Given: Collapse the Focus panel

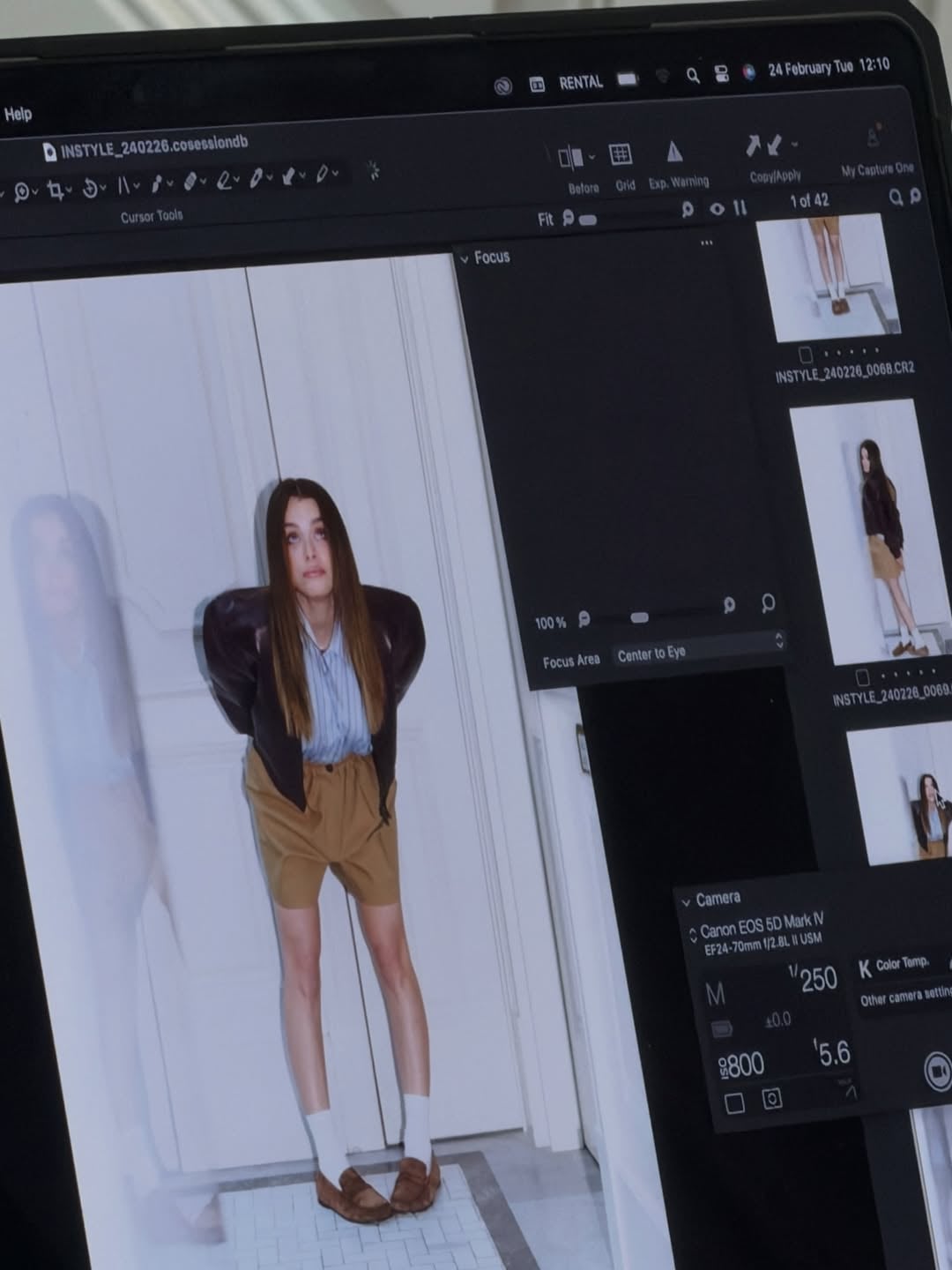Looking at the screenshot, I should coord(465,258).
